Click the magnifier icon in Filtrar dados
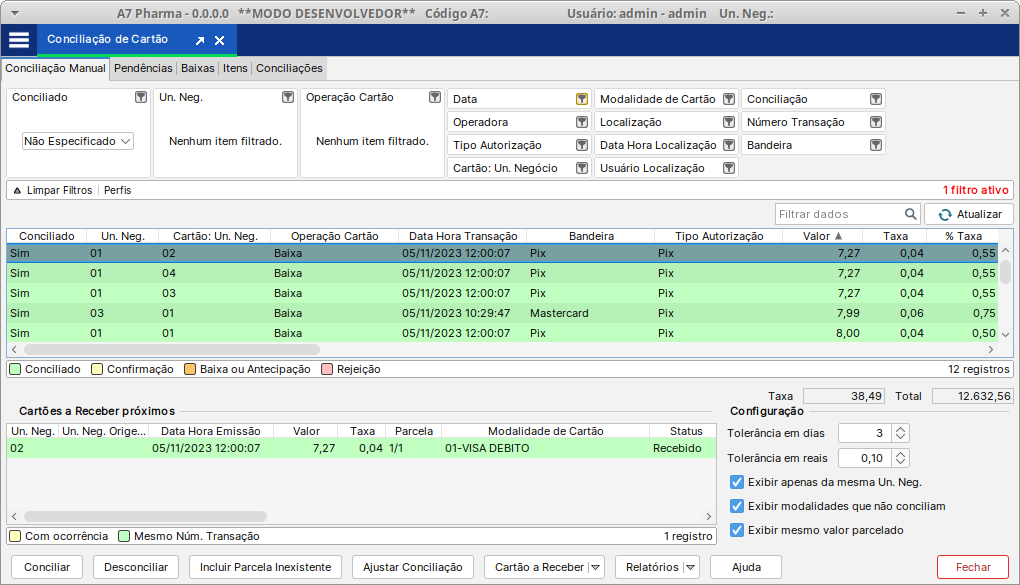This screenshot has height=585, width=1020. pos(911,214)
